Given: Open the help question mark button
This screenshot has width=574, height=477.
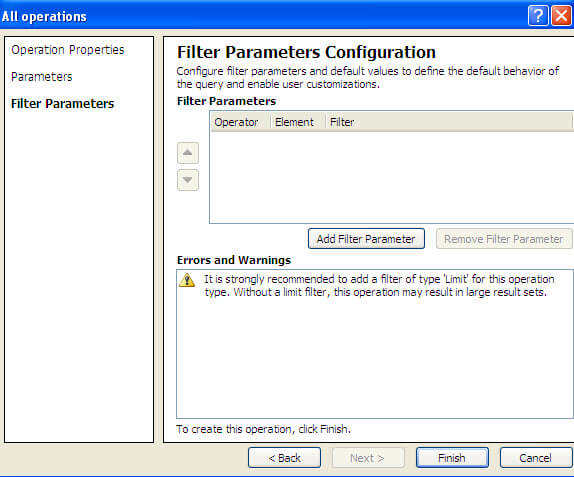Looking at the screenshot, I should [538, 16].
